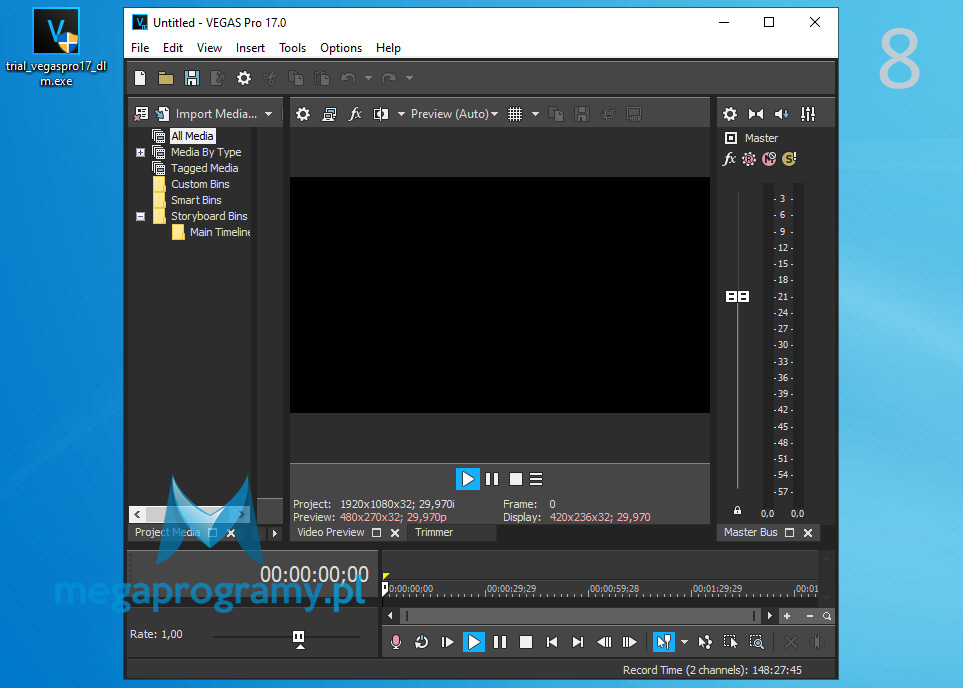The image size is (963, 688).
Task: Close the Video Preview tab
Action: pos(395,533)
